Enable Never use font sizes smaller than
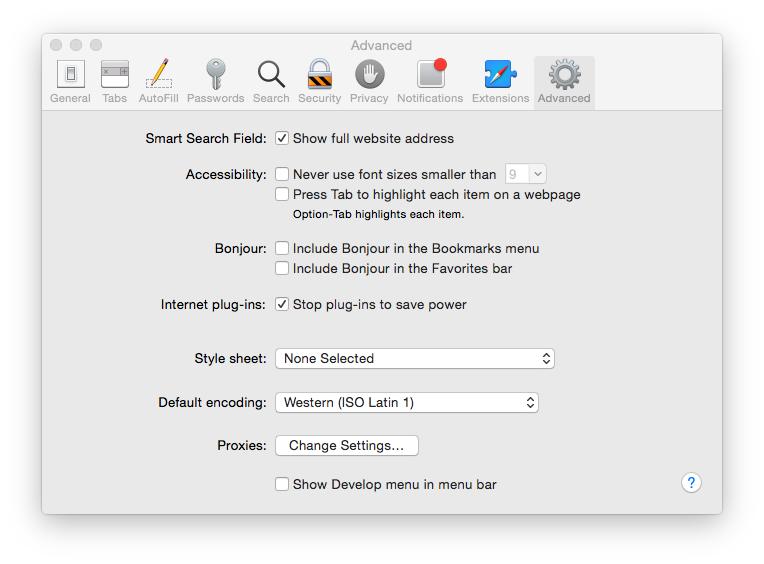764x564 pixels. tap(282, 174)
